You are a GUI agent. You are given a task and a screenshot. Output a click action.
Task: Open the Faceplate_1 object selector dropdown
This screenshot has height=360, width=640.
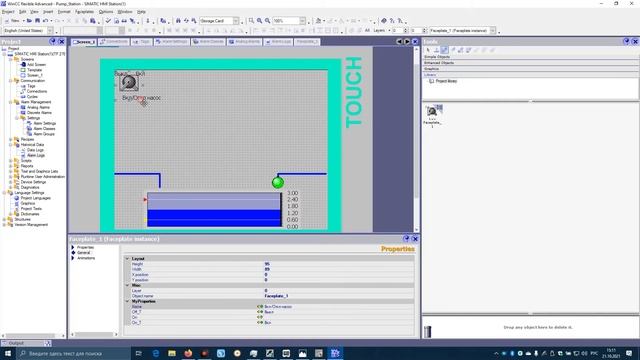point(493,31)
